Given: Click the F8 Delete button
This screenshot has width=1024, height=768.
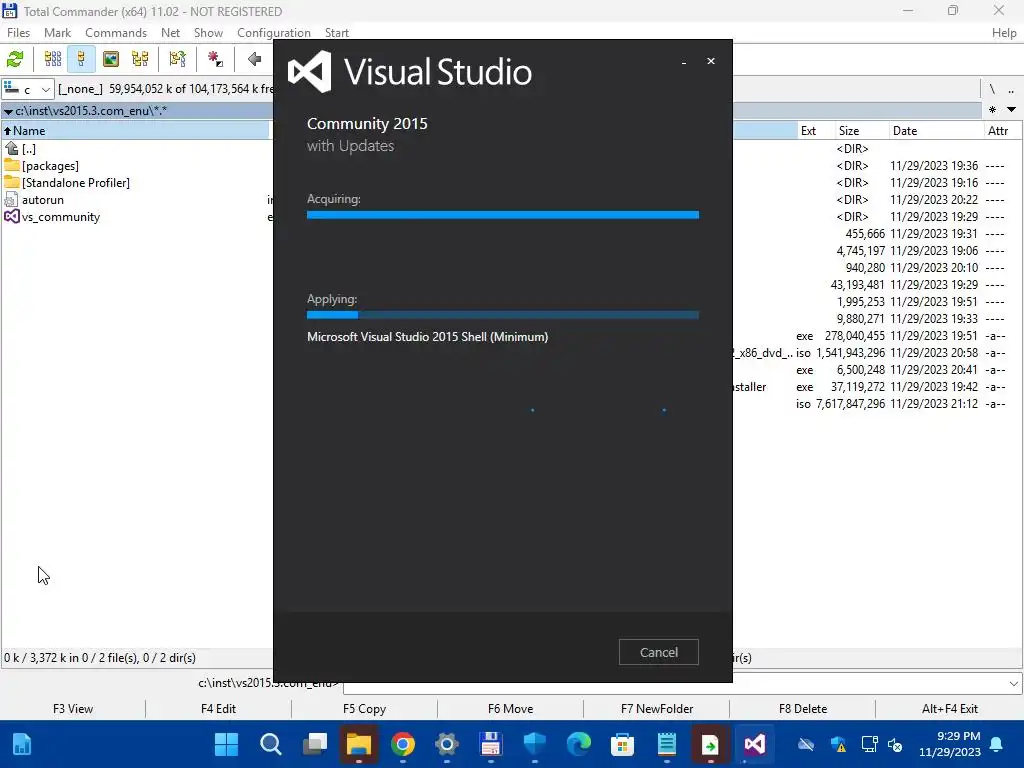Looking at the screenshot, I should pyautogui.click(x=803, y=709).
